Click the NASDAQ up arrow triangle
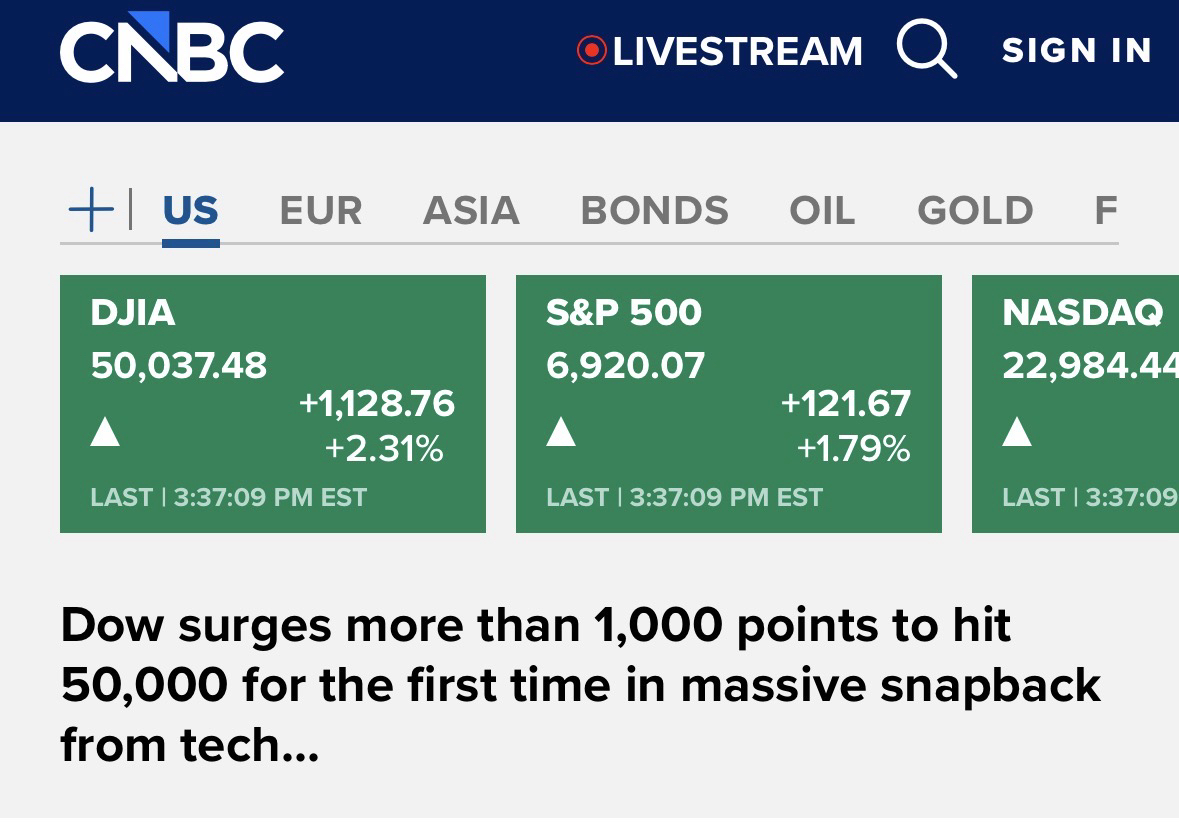The width and height of the screenshot is (1179, 824). [1017, 432]
